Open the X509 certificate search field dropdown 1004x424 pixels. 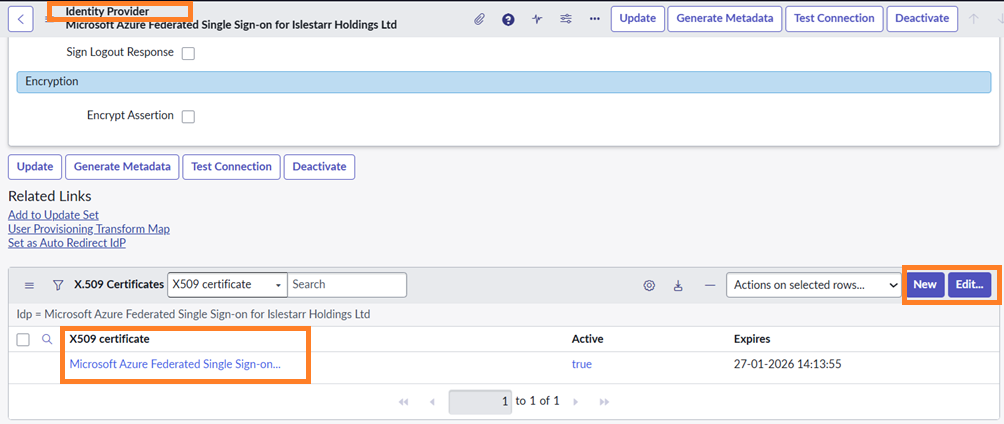227,285
